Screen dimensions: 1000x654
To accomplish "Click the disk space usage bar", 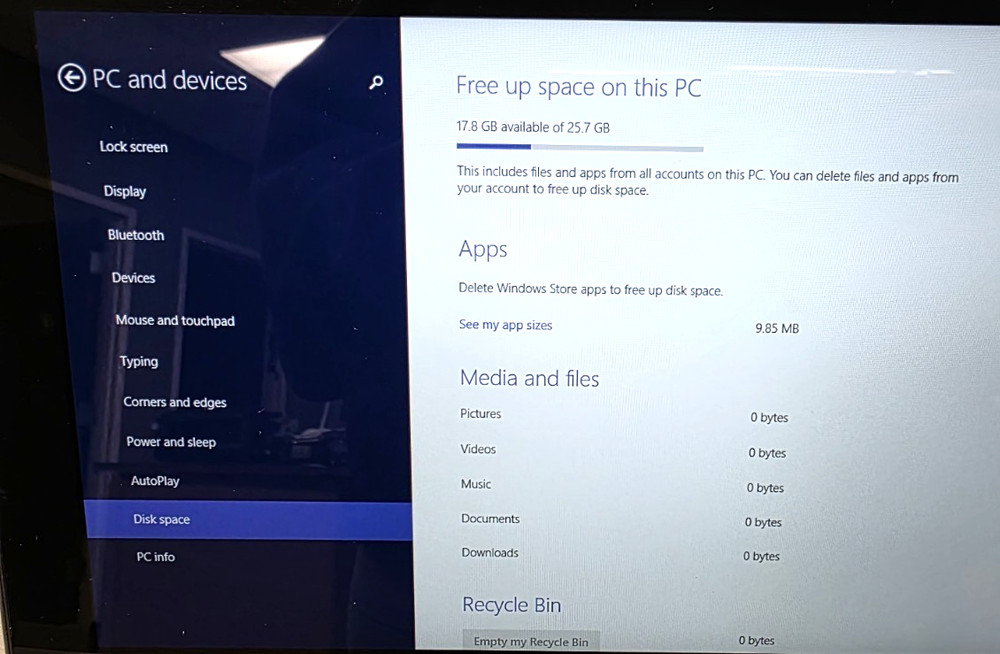I will click(x=580, y=146).
